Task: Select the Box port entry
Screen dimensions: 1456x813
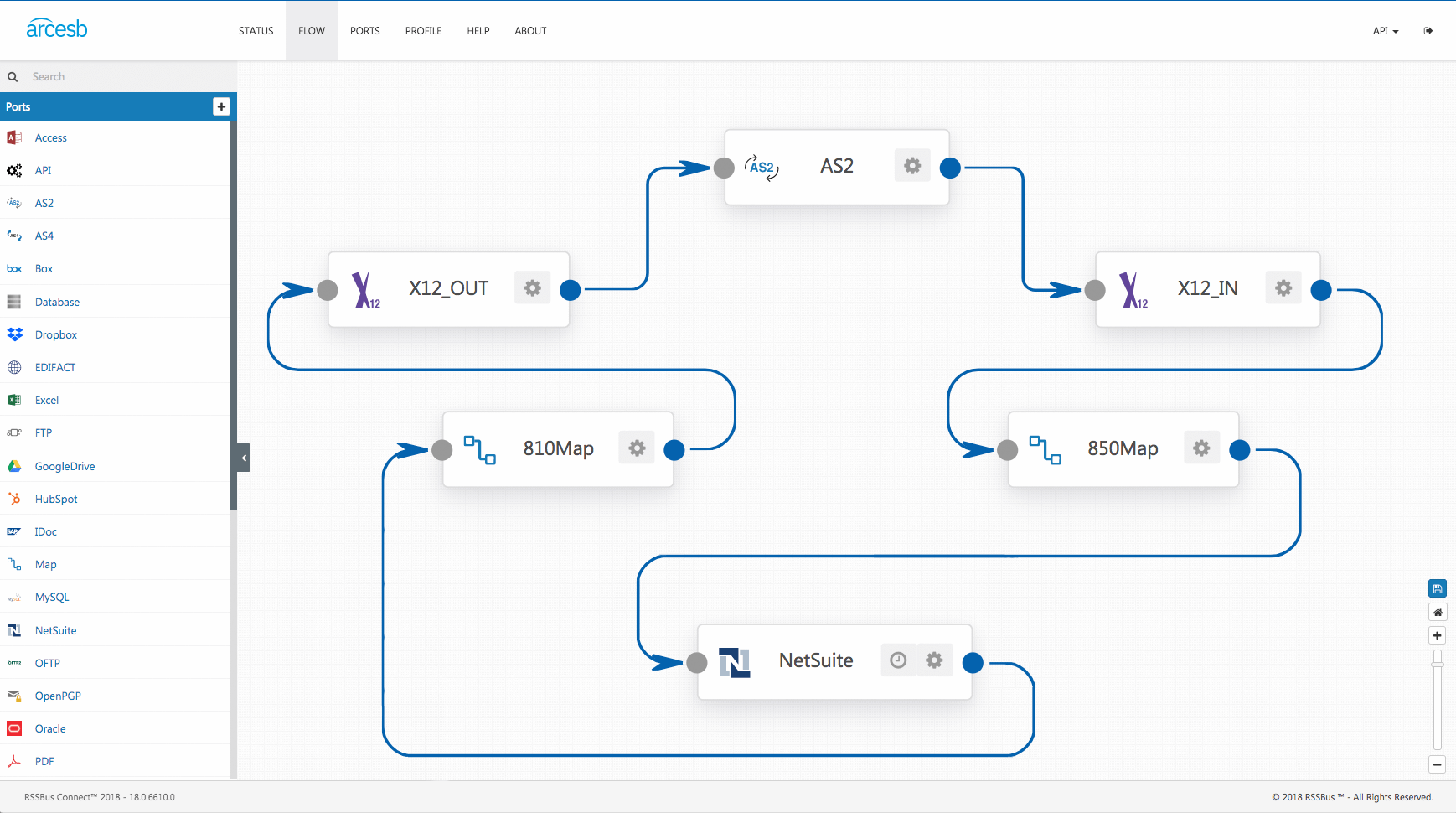Action: coord(115,268)
